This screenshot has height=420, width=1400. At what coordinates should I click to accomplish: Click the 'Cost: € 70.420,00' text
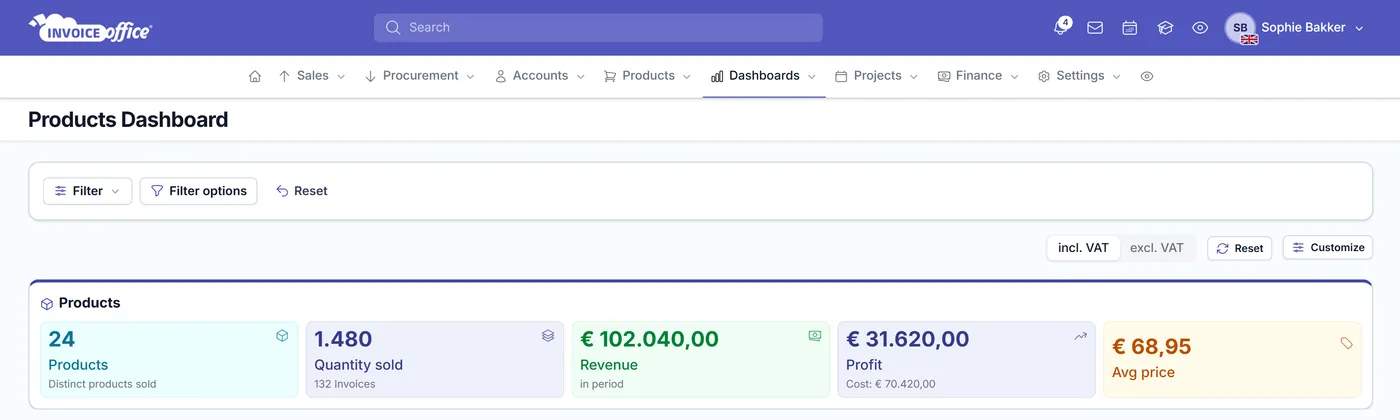coord(891,384)
